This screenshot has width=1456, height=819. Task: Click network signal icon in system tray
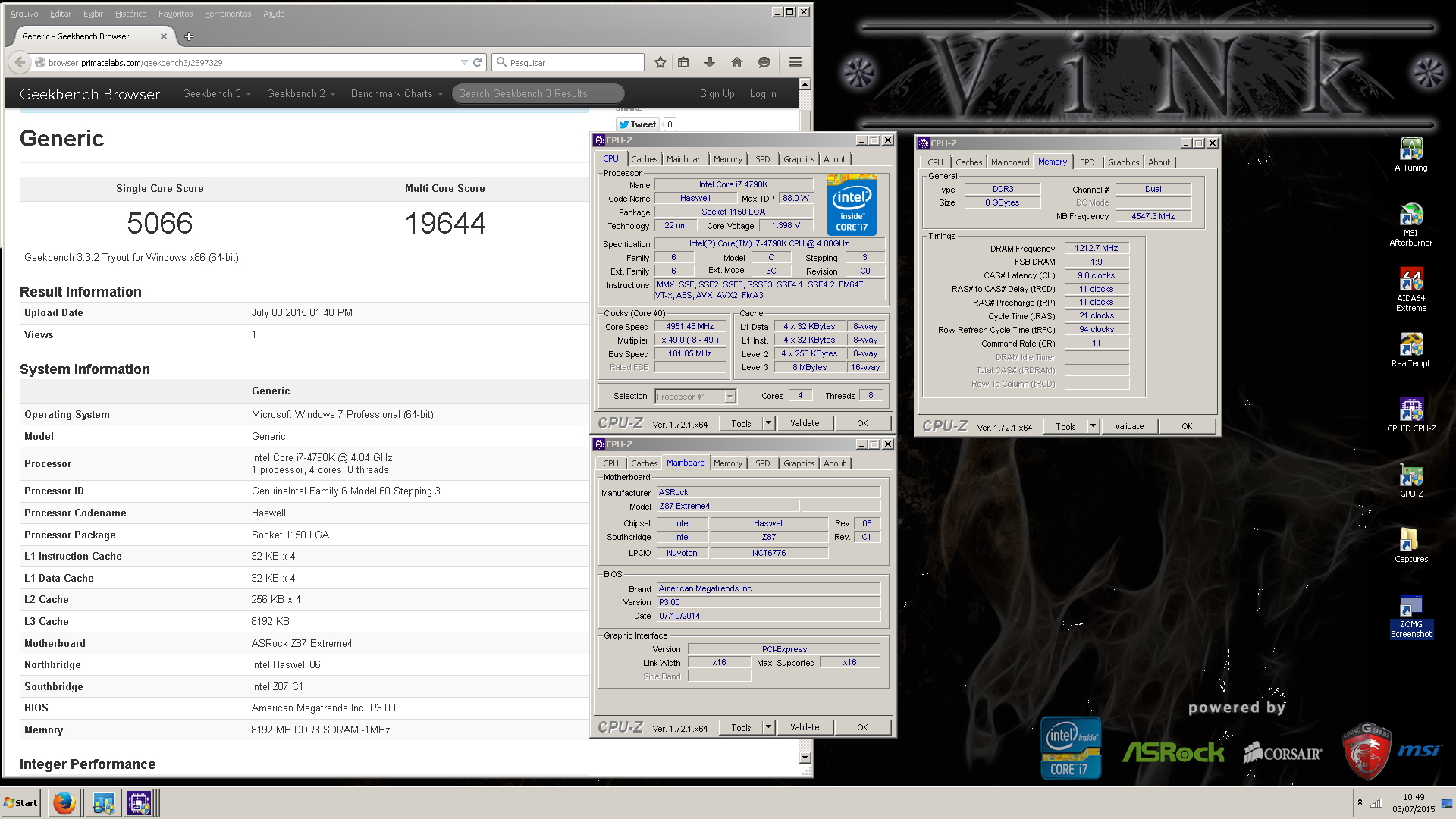(1376, 803)
